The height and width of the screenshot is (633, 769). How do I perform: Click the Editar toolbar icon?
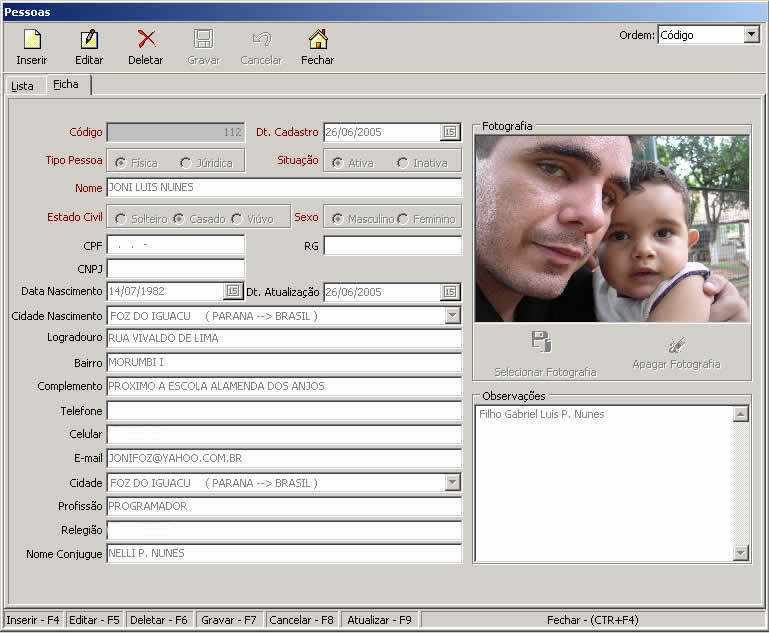click(89, 40)
